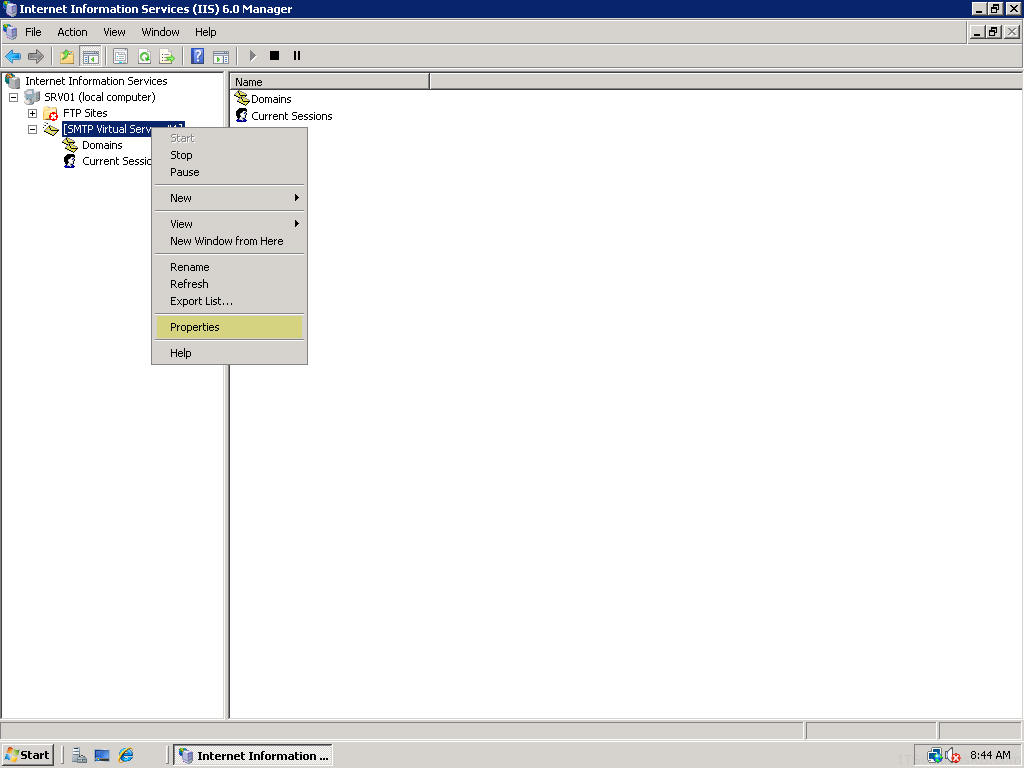Open the Action menu
Screen dimensions: 1024x768
(72, 32)
